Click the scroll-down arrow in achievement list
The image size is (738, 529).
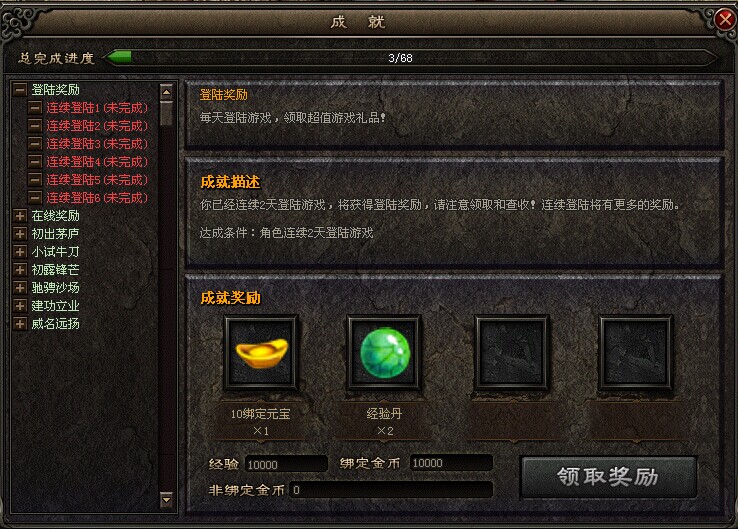pos(166,499)
